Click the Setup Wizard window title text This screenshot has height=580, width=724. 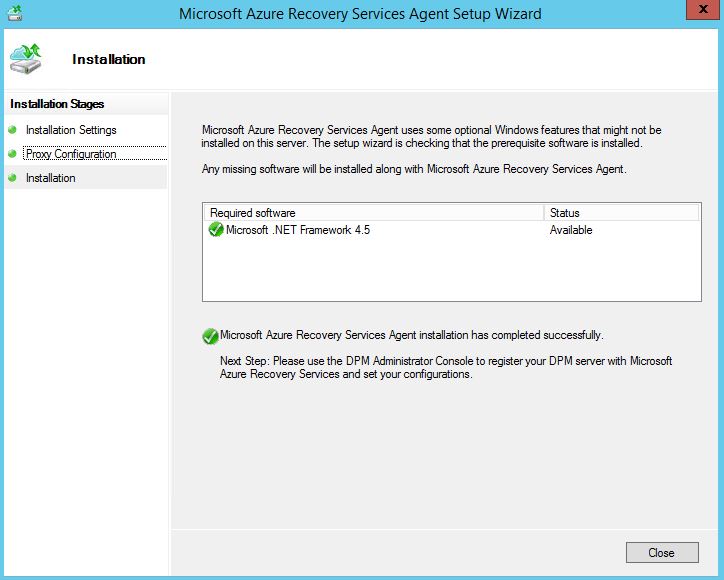click(x=360, y=13)
